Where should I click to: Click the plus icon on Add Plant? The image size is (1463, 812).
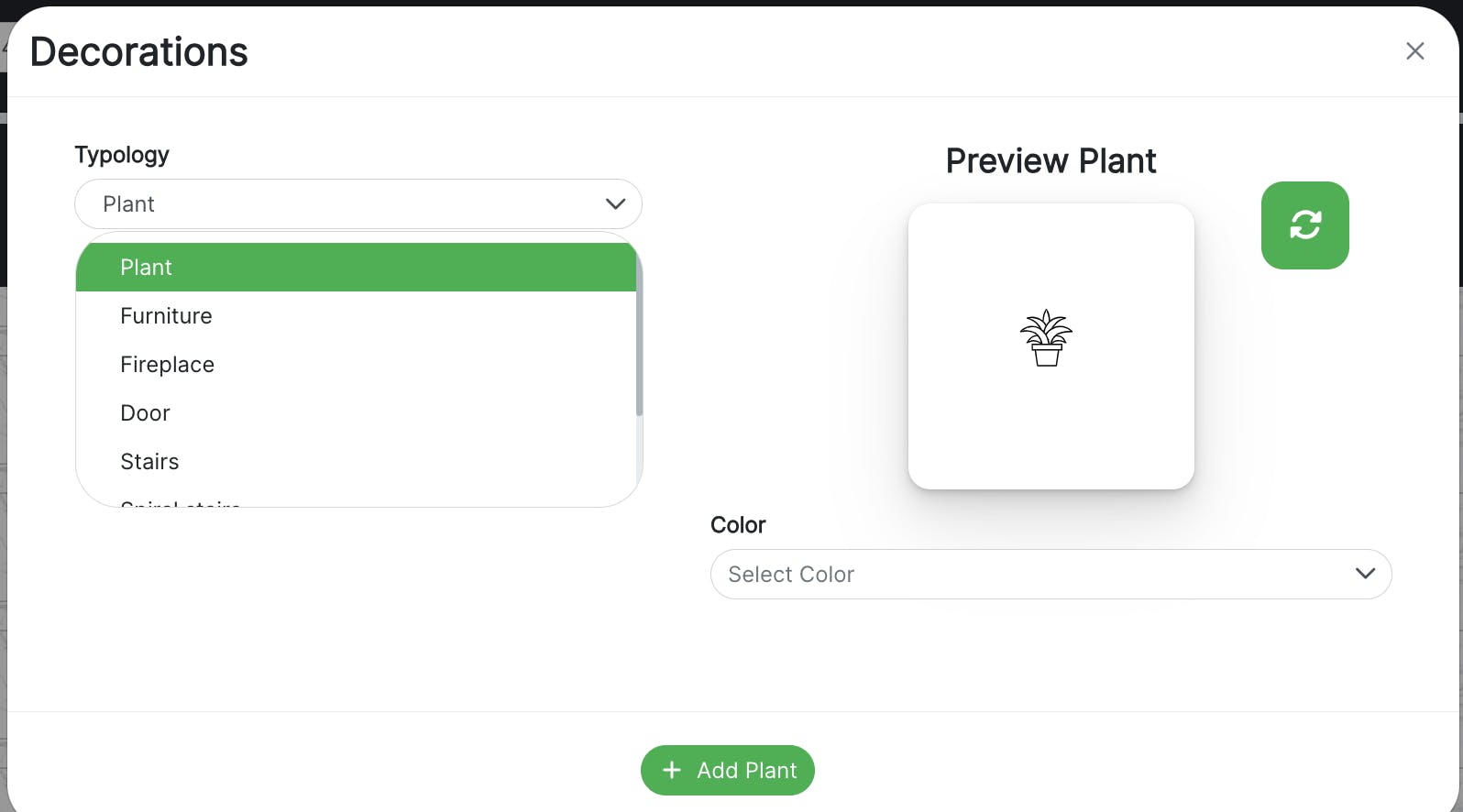tap(672, 770)
